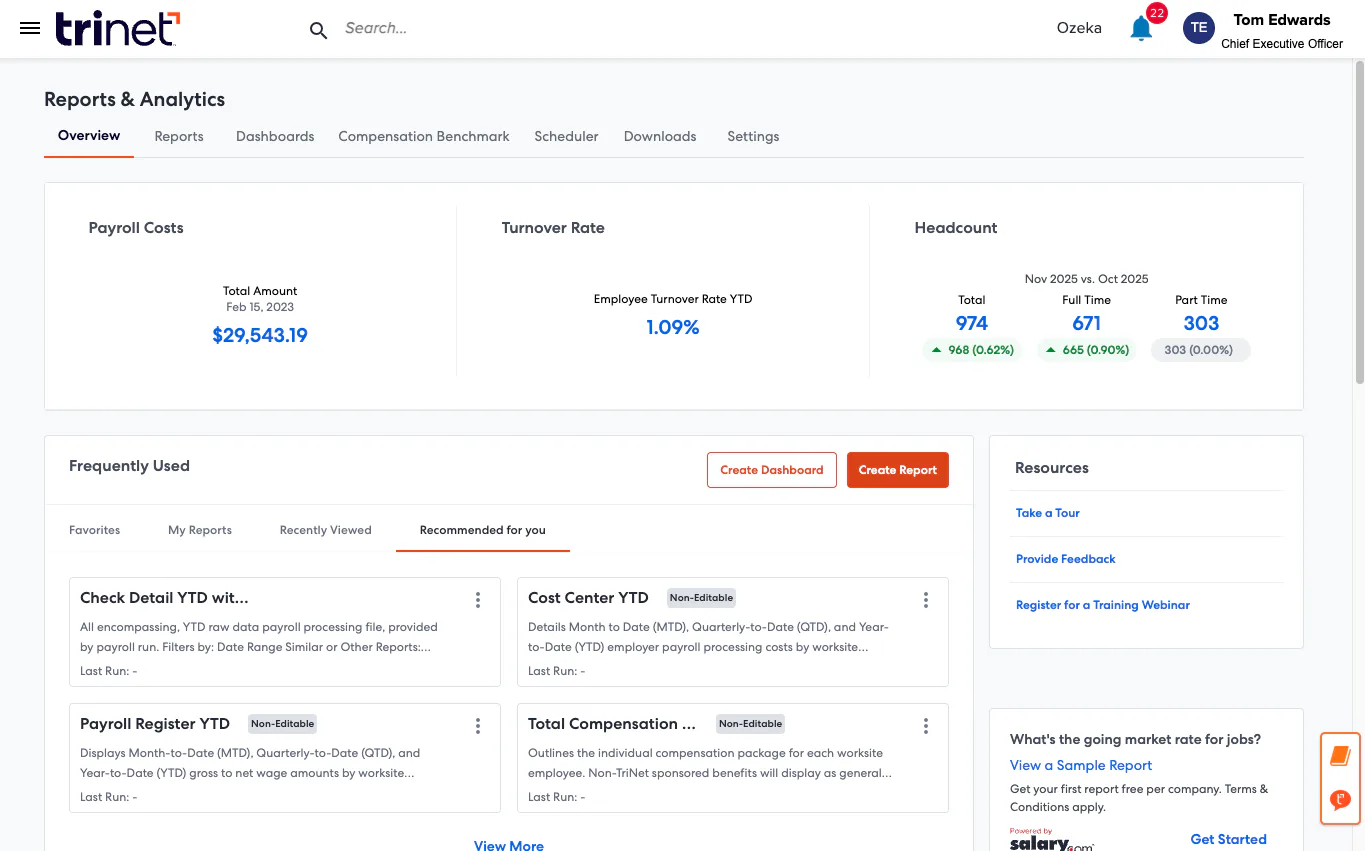Click the Provide Feedback link

point(1066,559)
